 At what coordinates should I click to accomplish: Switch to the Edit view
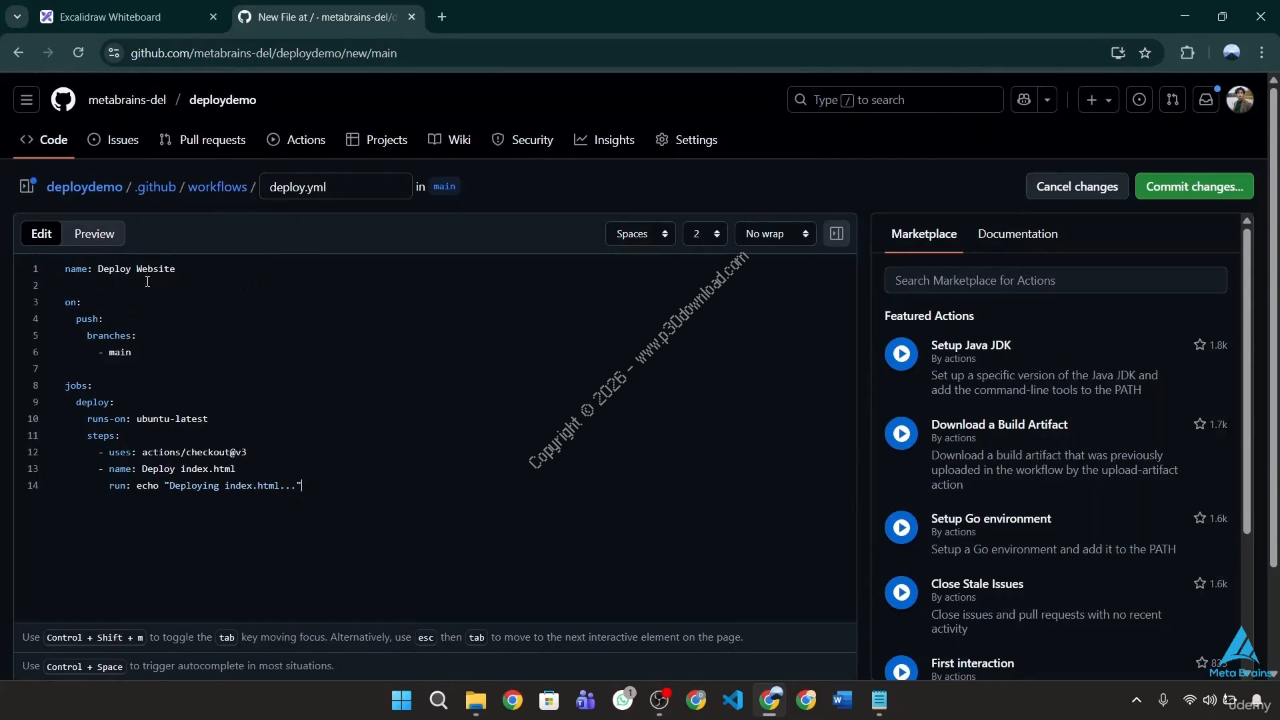[41, 234]
